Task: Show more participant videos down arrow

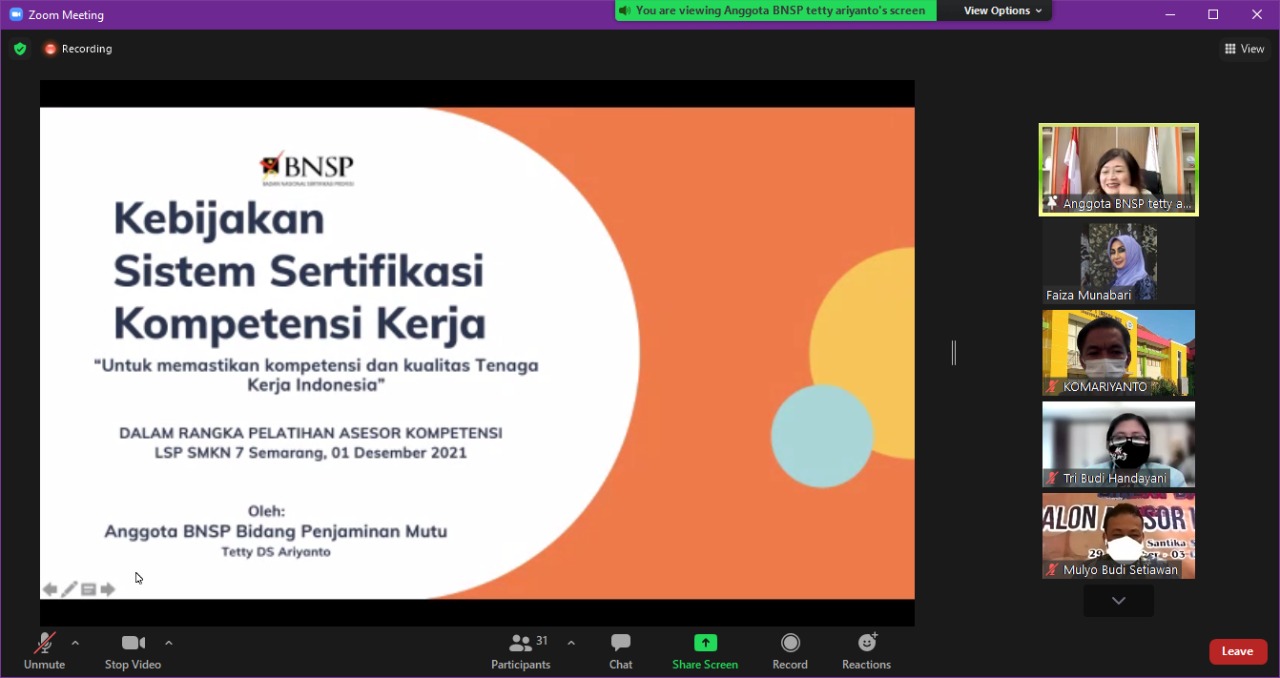Action: coord(1119,601)
